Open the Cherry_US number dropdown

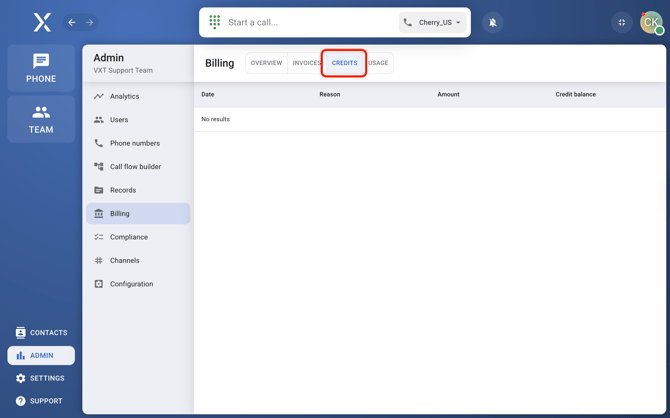coord(432,22)
